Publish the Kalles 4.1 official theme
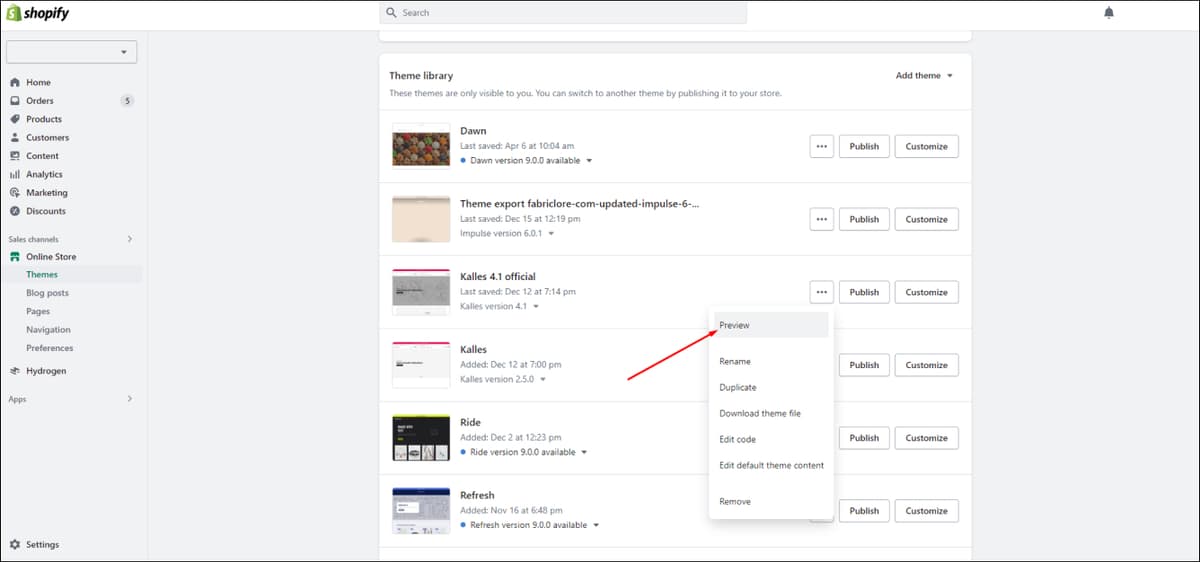 pyautogui.click(x=864, y=292)
